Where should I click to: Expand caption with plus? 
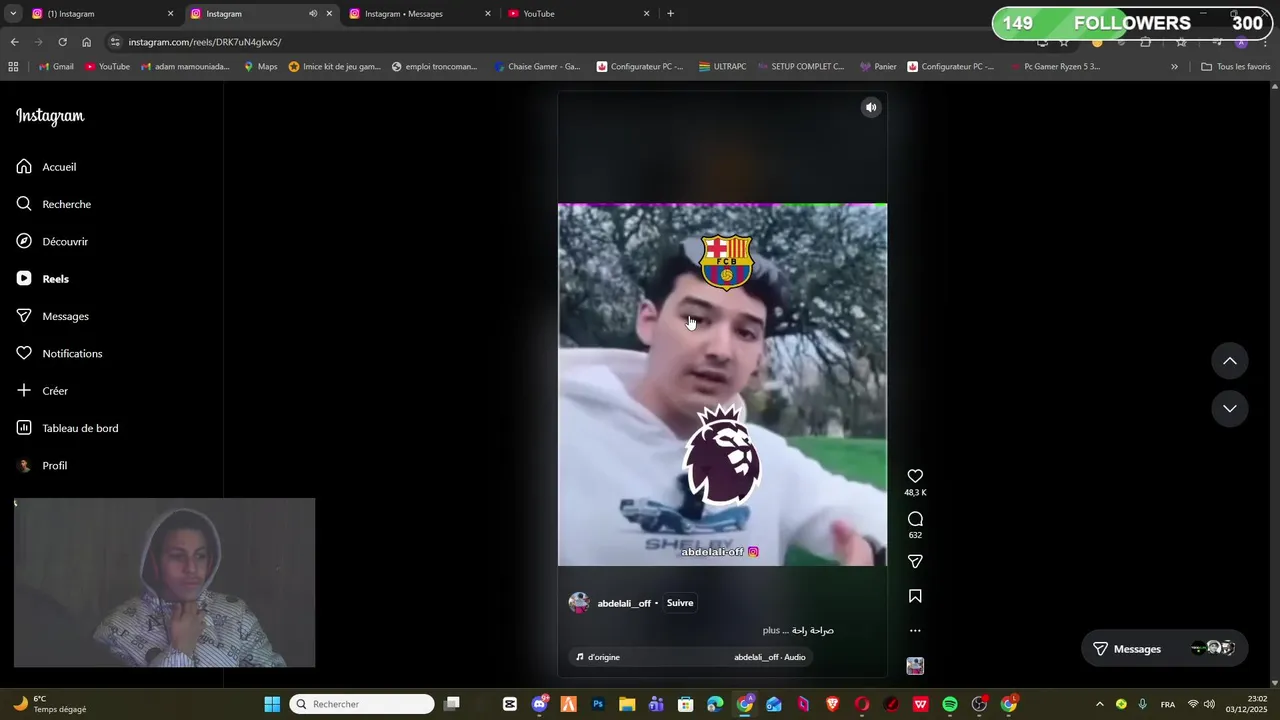[771, 631]
